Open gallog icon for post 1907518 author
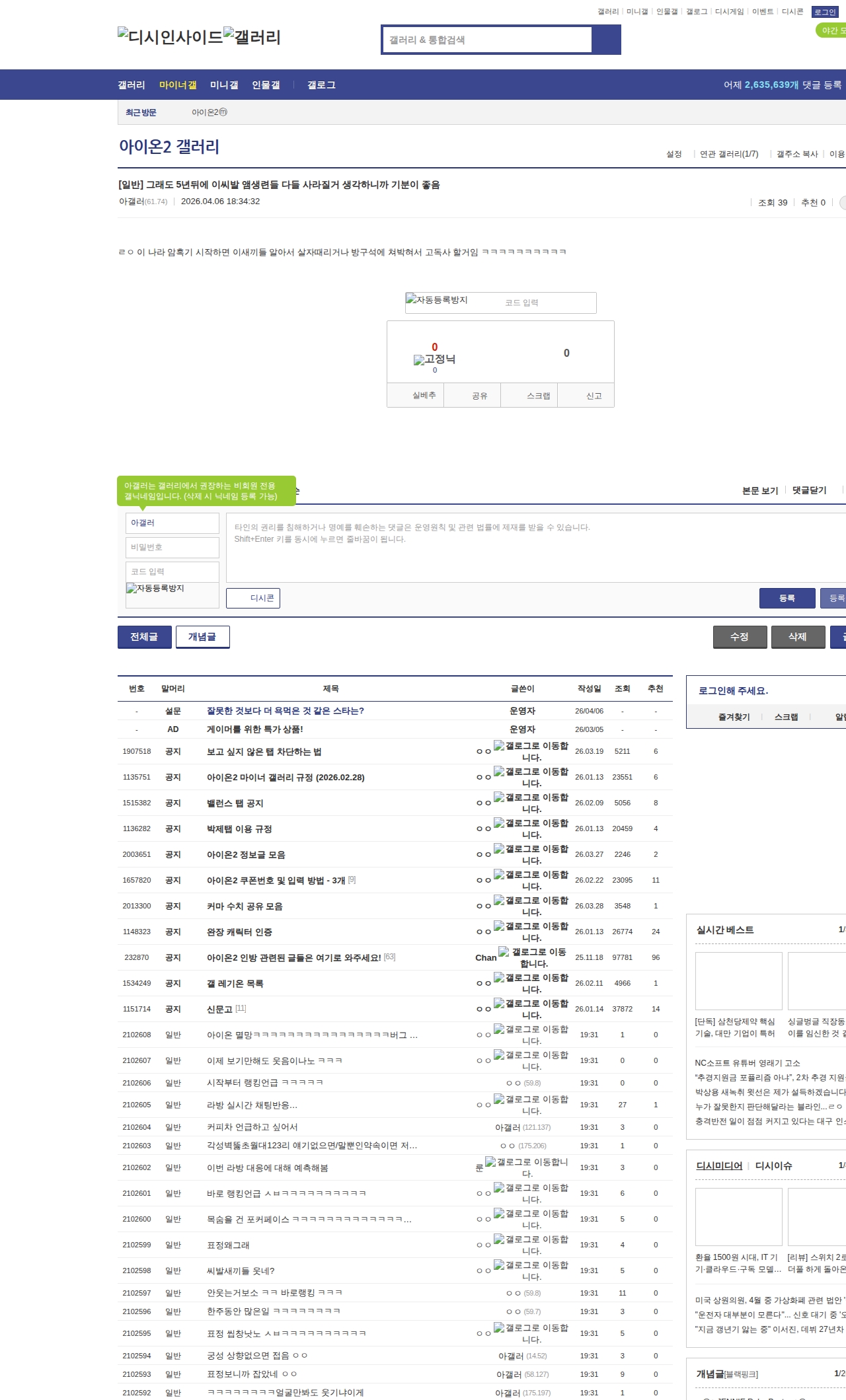 pos(499,746)
